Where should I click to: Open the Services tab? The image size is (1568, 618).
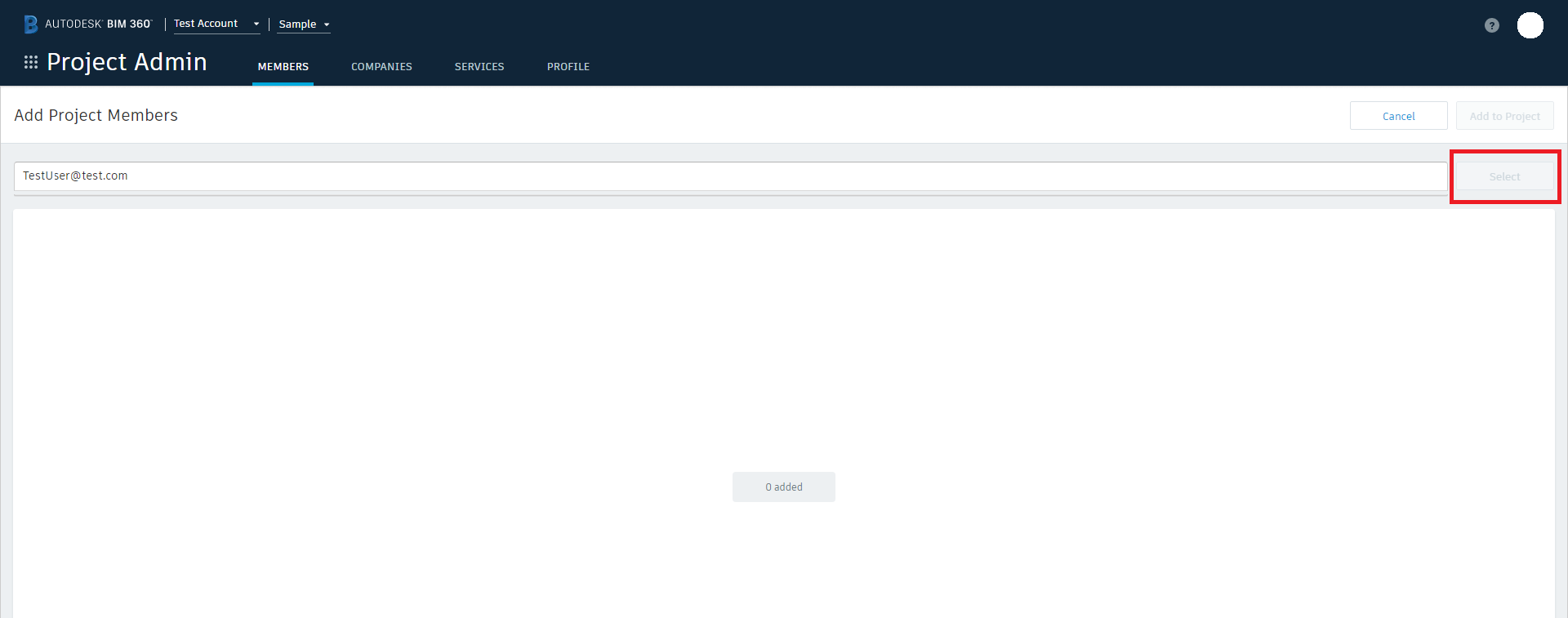(x=479, y=67)
